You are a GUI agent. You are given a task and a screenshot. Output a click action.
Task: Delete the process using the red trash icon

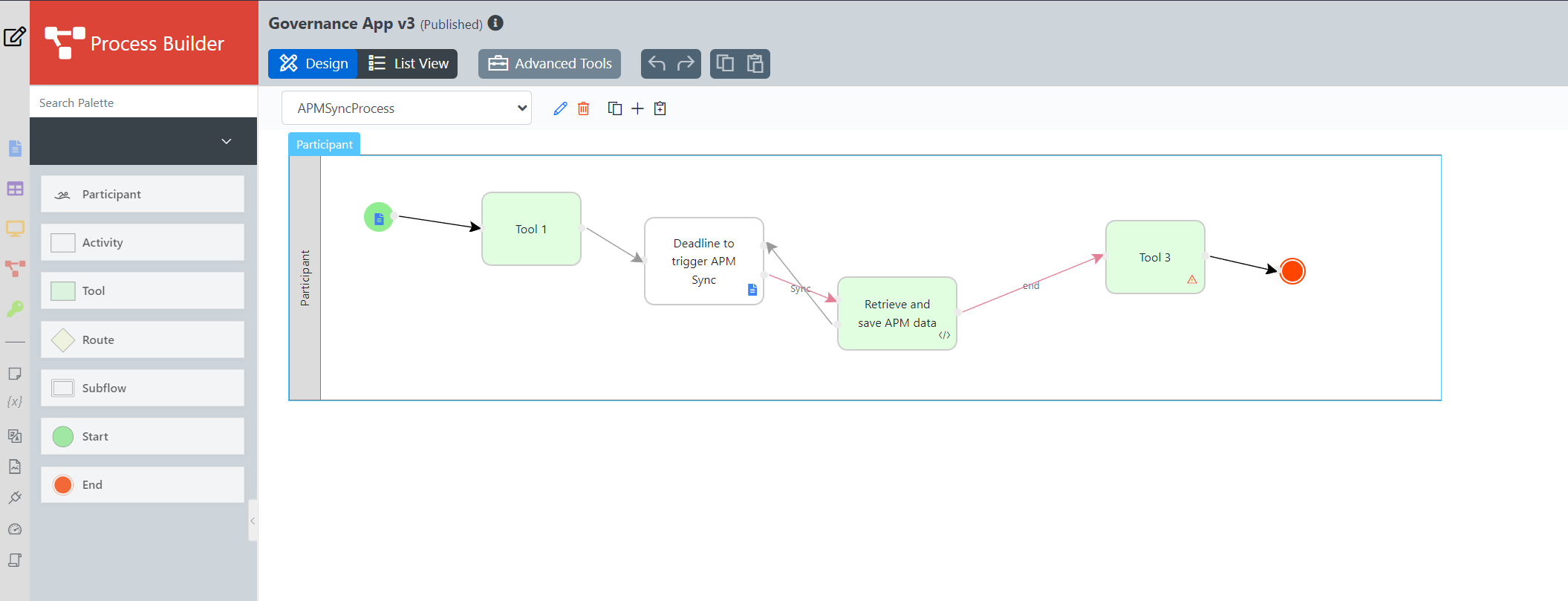coord(584,109)
